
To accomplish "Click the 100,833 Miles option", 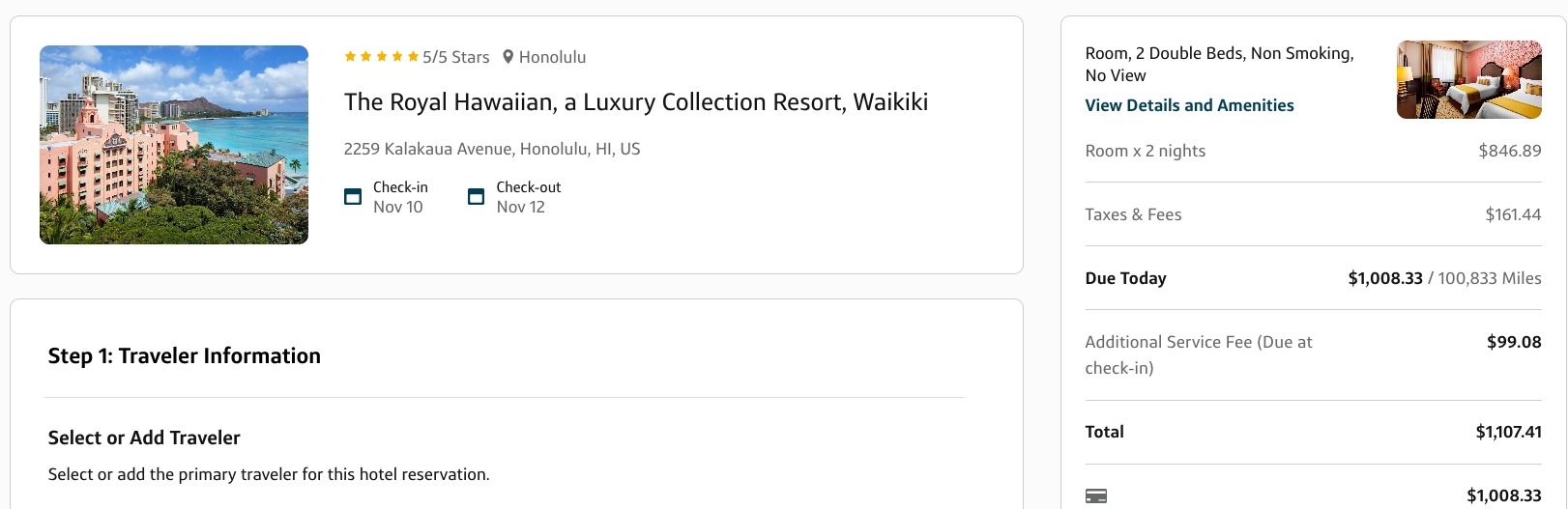I will click(1490, 278).
